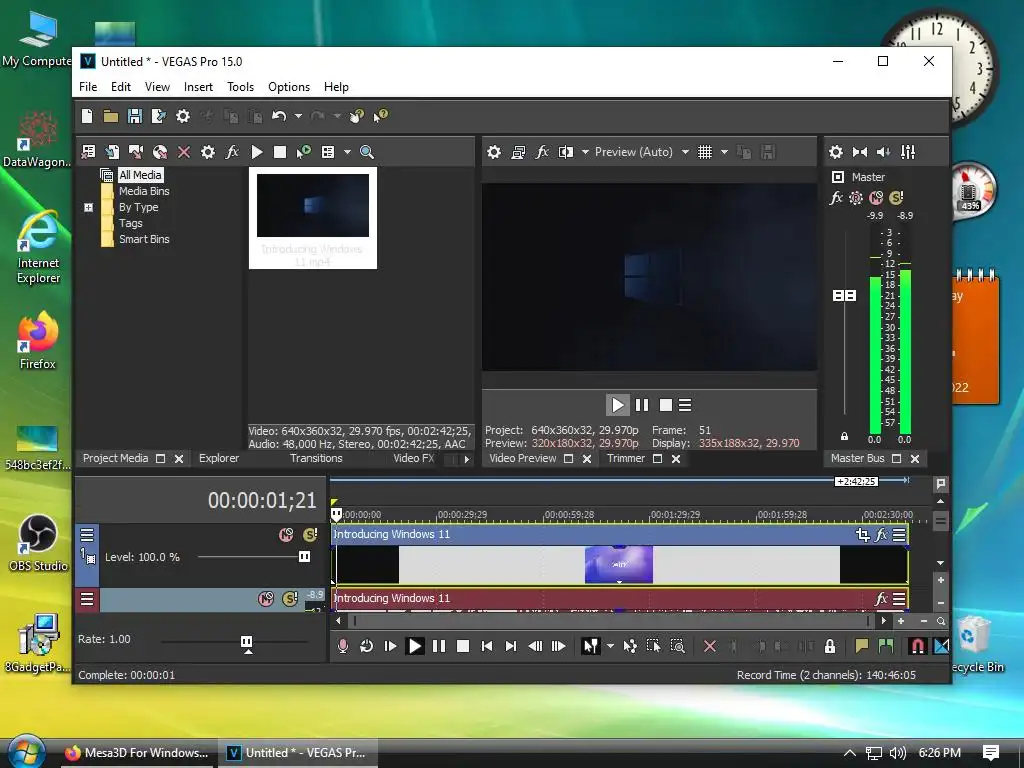
Task: Open audio event FX button
Action: 881,599
